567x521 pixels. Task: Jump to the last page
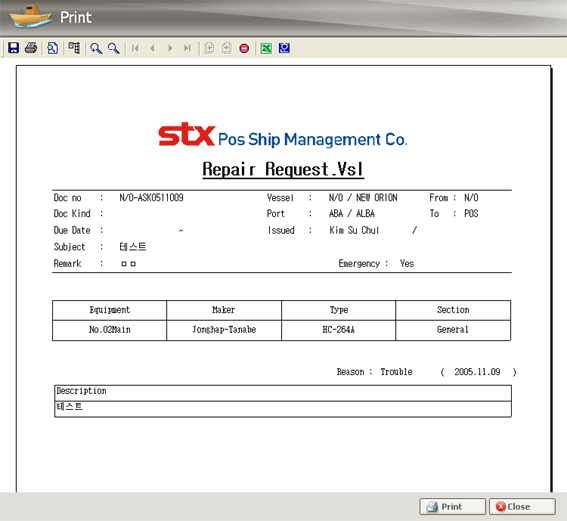[187, 48]
